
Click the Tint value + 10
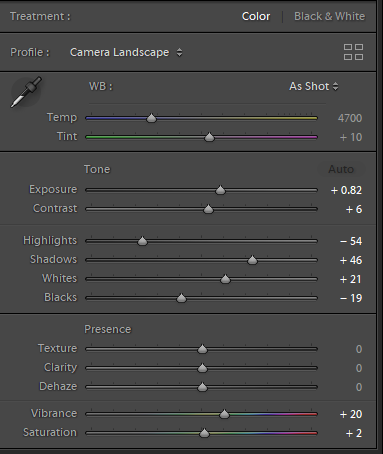coord(351,137)
